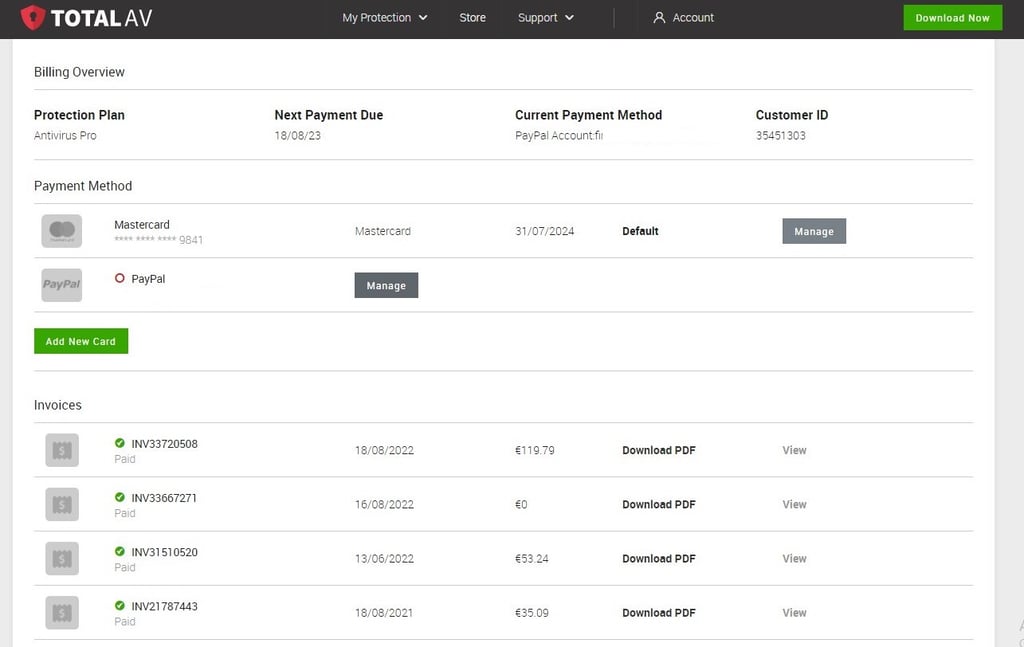The image size is (1024, 647).
Task: Click green paid checkmark of INV33720508
Action: [120, 443]
